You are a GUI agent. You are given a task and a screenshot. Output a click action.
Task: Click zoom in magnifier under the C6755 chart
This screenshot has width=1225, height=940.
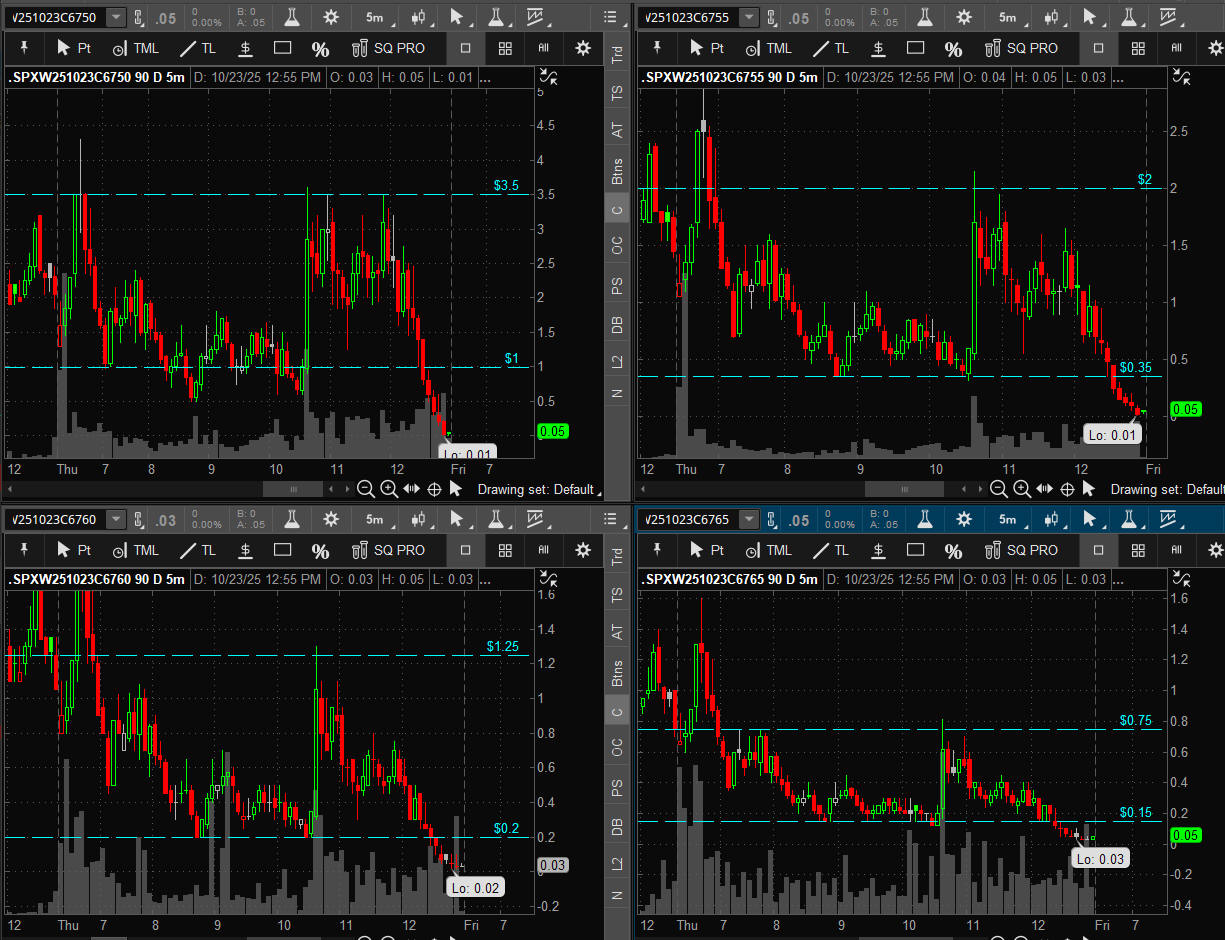coord(1021,489)
